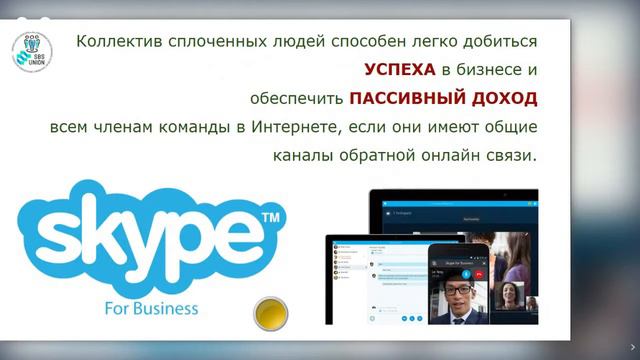This screenshot has height=360, width=640.
Task: Click the SBS Union logo
Action: pyautogui.click(x=32, y=52)
